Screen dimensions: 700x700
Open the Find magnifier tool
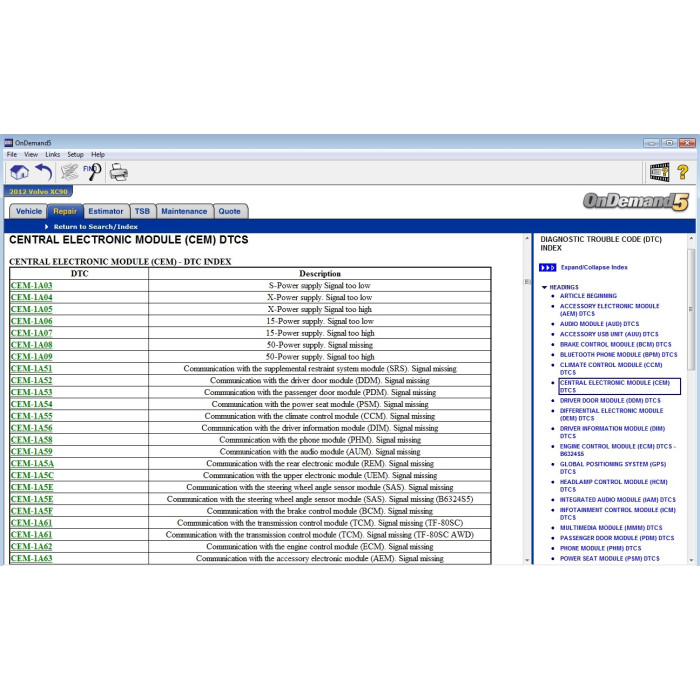[92, 172]
